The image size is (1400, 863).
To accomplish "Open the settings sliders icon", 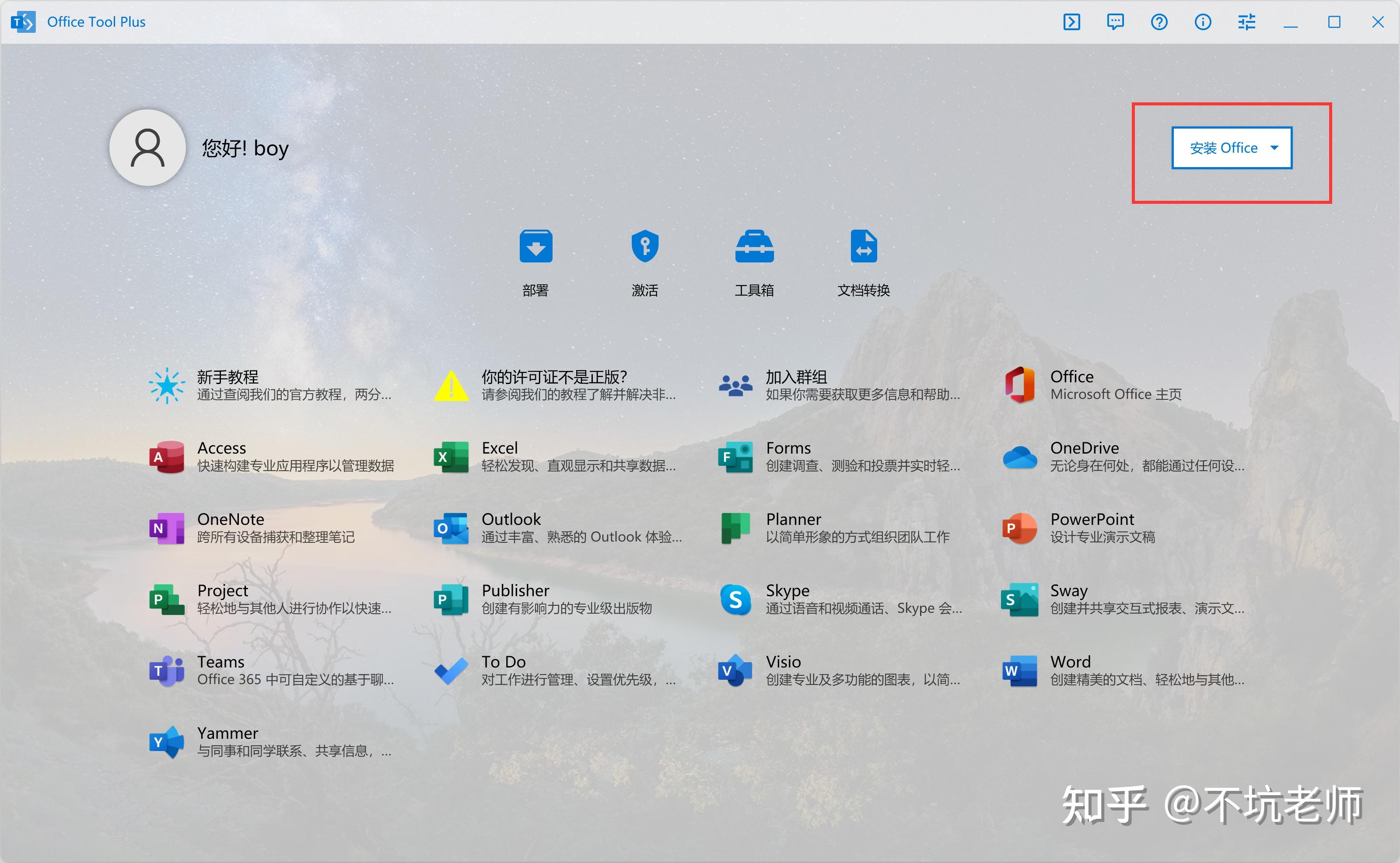I will click(1246, 22).
